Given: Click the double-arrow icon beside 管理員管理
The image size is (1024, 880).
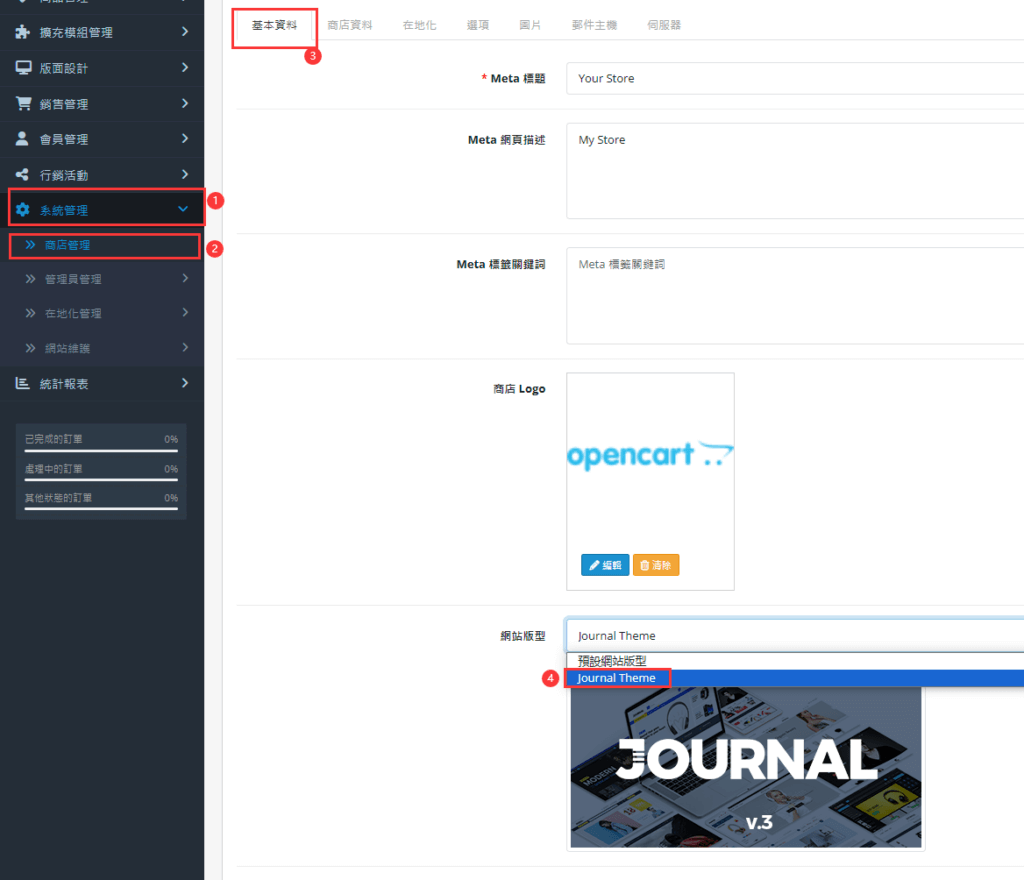Looking at the screenshot, I should click(30, 279).
